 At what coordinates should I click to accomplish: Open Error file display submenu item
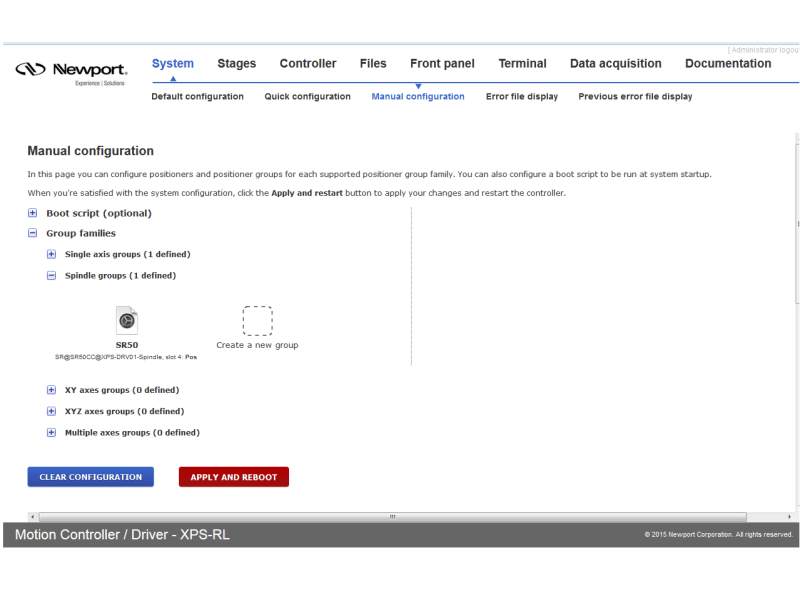coord(521,97)
